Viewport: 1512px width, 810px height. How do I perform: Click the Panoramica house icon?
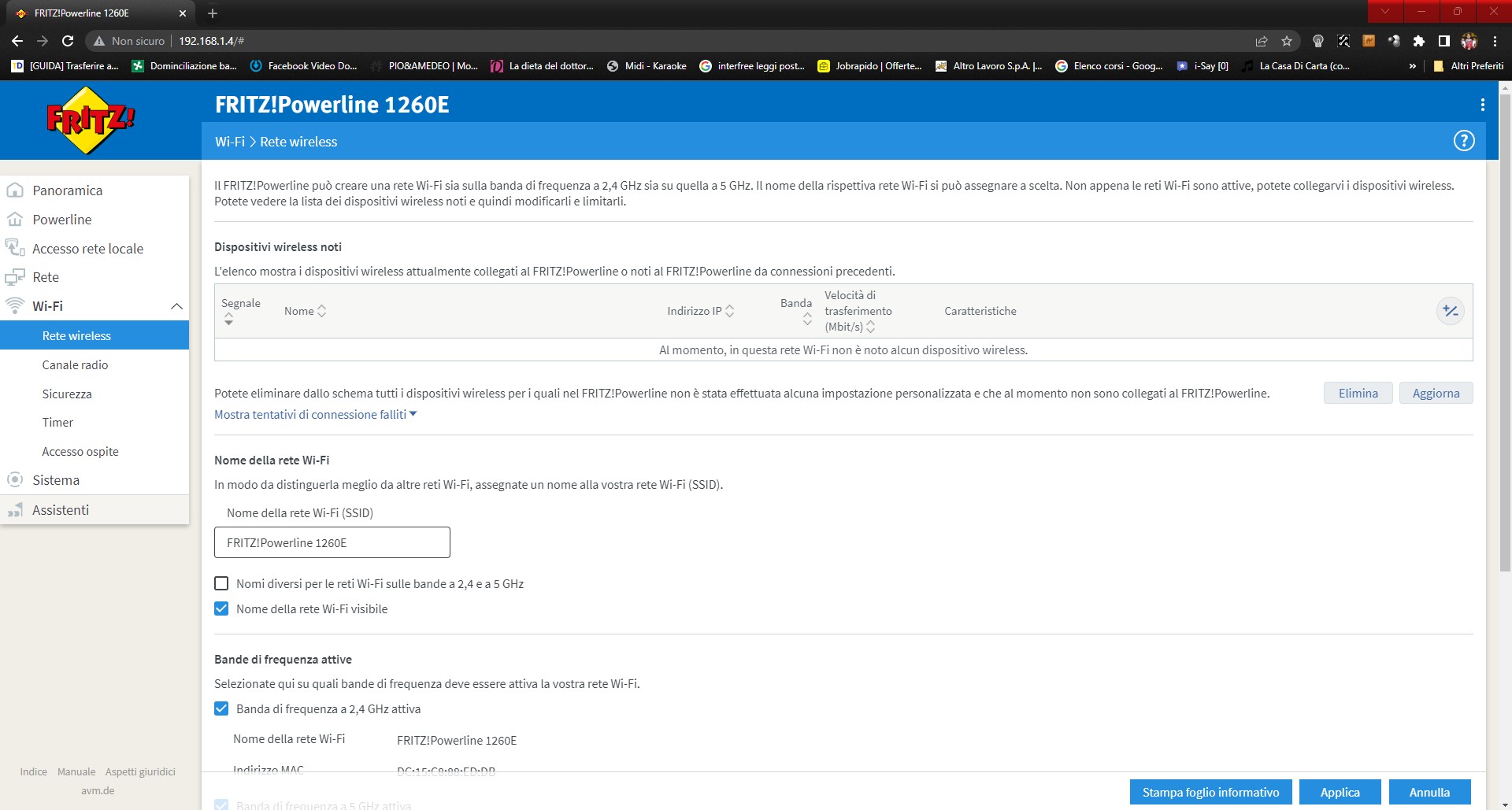15,190
